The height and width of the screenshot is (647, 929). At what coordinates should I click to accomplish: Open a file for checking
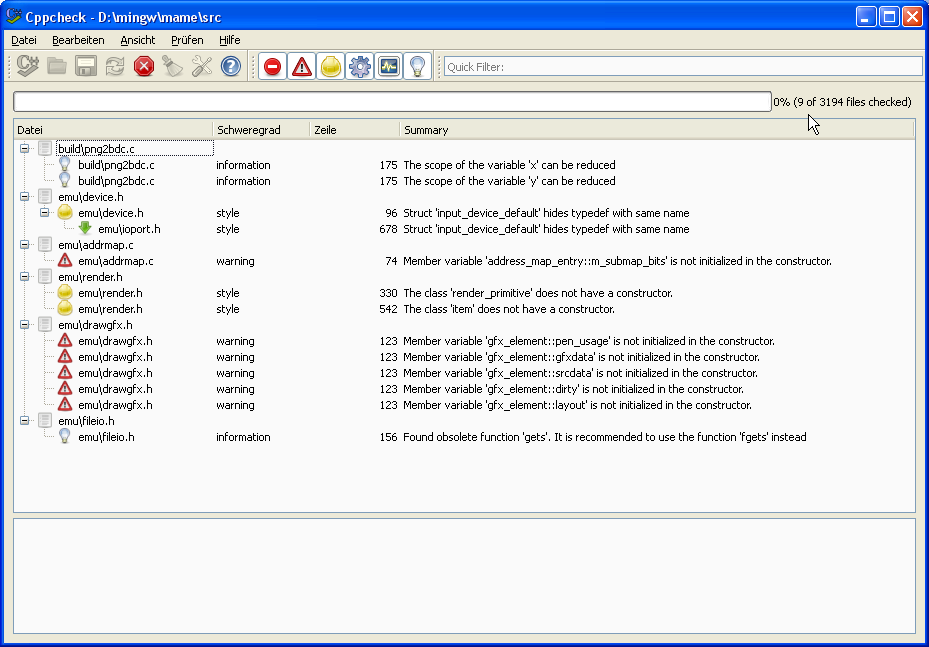pos(56,66)
